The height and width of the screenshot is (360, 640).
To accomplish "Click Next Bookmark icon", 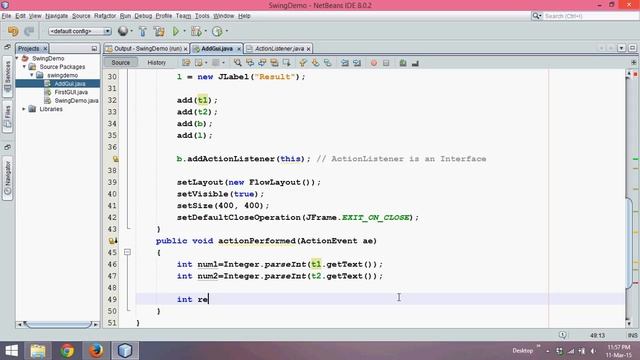I will [315, 63].
